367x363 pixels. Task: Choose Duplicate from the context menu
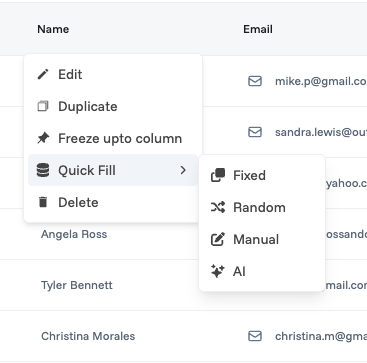coord(113,106)
